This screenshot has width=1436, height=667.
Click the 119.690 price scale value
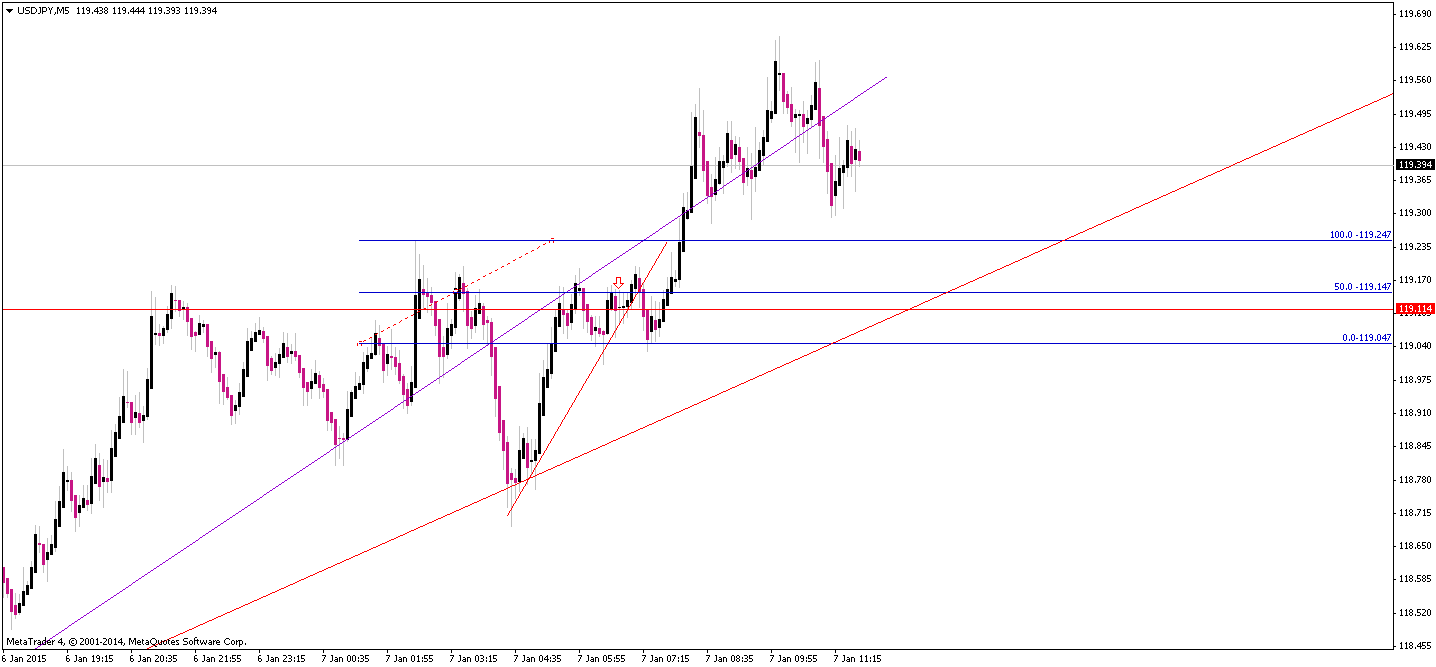[x=1415, y=13]
